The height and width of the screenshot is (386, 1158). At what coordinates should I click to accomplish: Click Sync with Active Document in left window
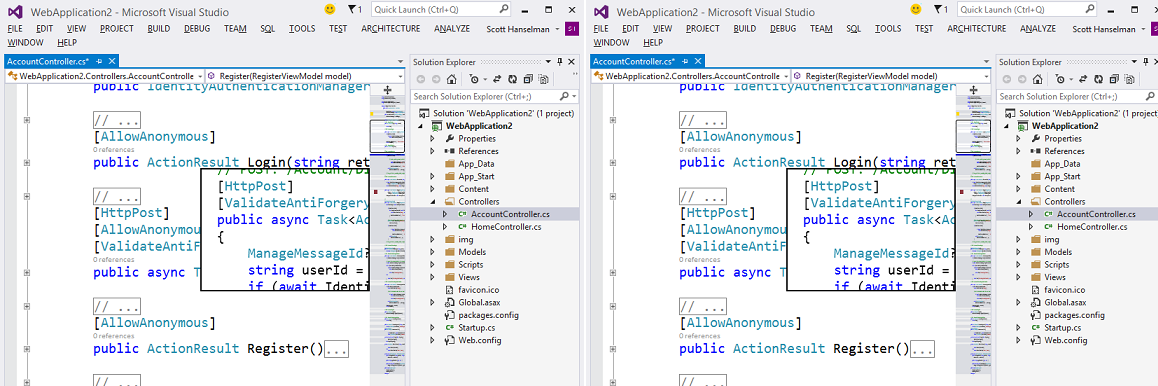[x=497, y=79]
